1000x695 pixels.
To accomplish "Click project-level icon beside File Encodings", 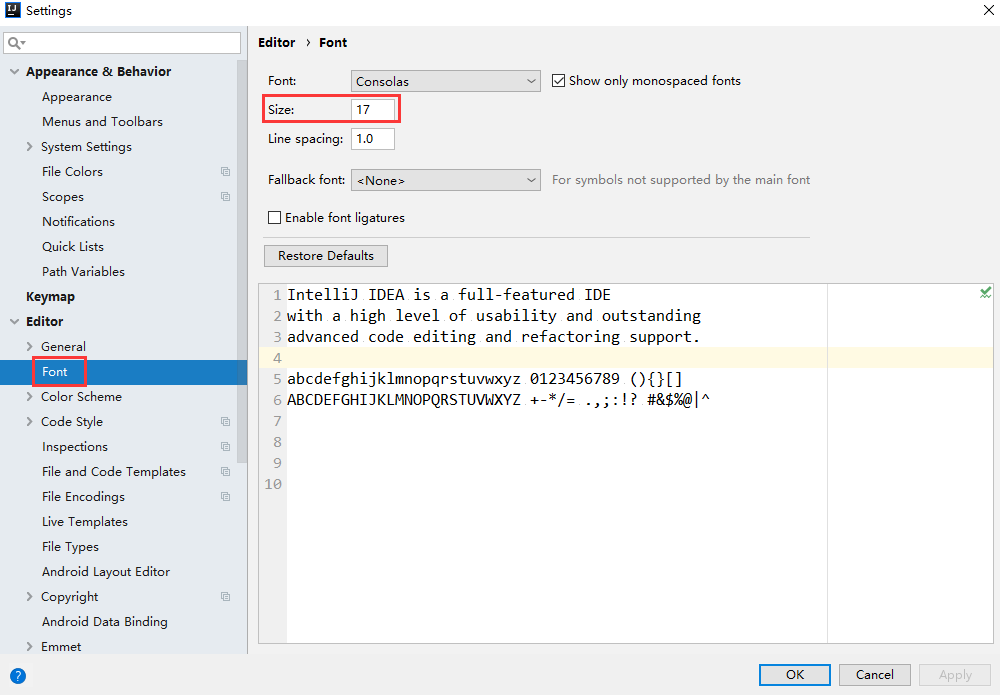I will pyautogui.click(x=225, y=497).
